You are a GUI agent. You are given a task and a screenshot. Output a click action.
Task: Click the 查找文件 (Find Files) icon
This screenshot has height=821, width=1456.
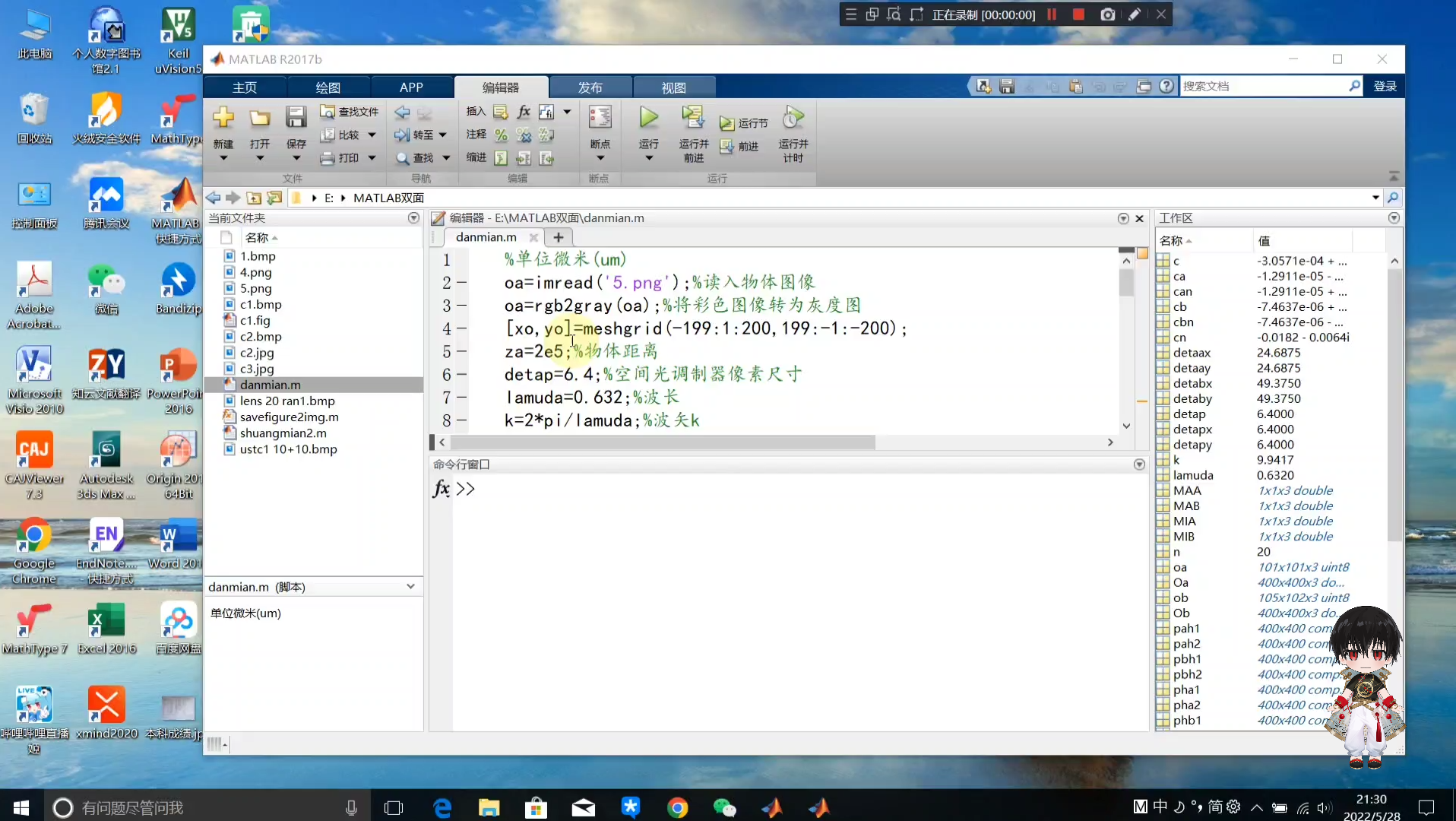[328, 111]
